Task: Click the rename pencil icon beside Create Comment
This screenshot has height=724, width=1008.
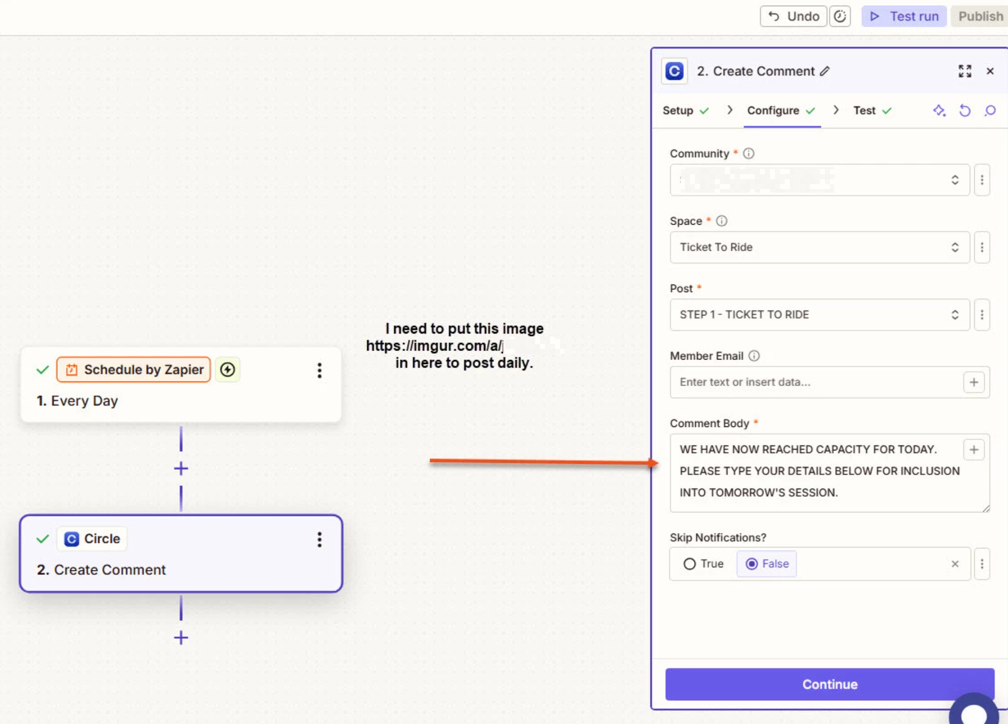Action: pos(825,72)
